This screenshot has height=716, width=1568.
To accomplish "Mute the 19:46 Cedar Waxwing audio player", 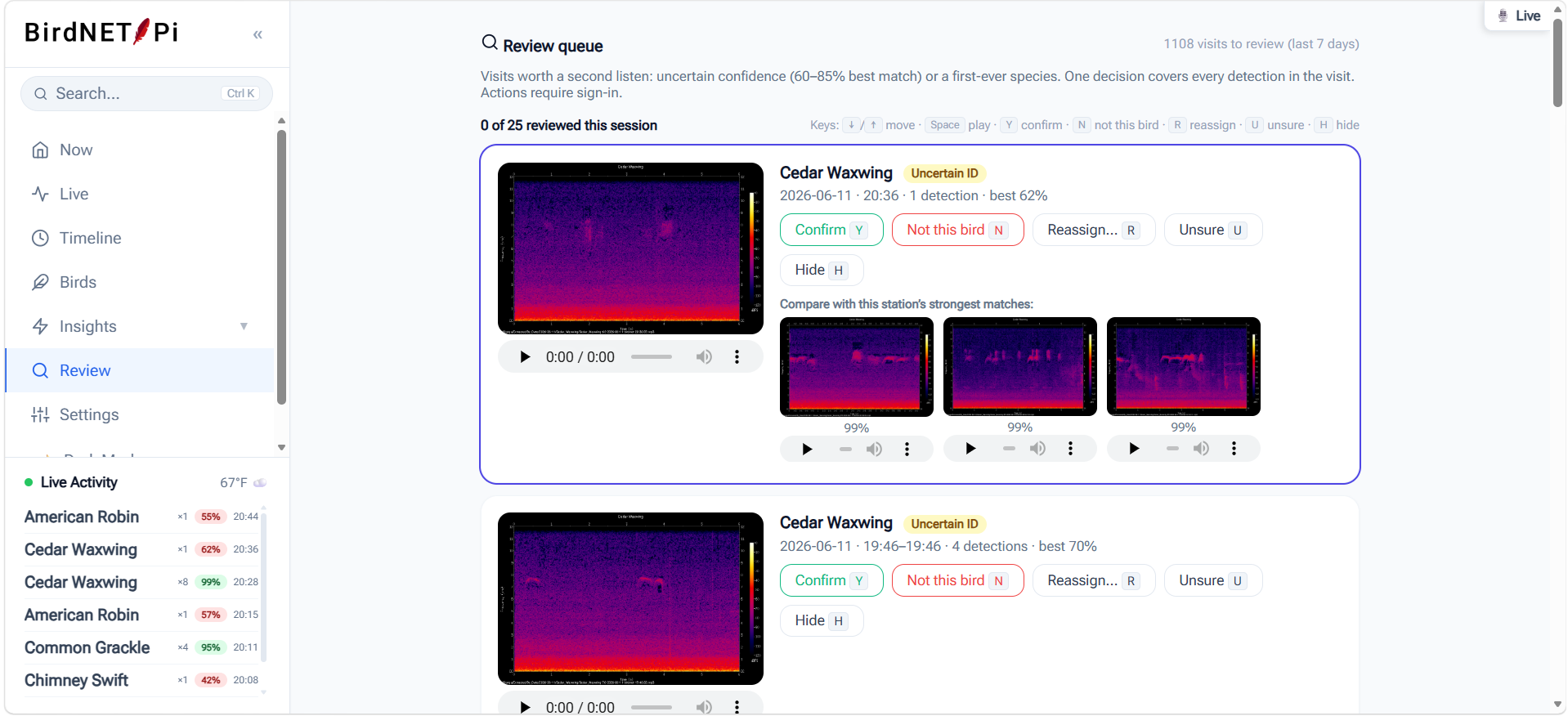I will [x=704, y=707].
